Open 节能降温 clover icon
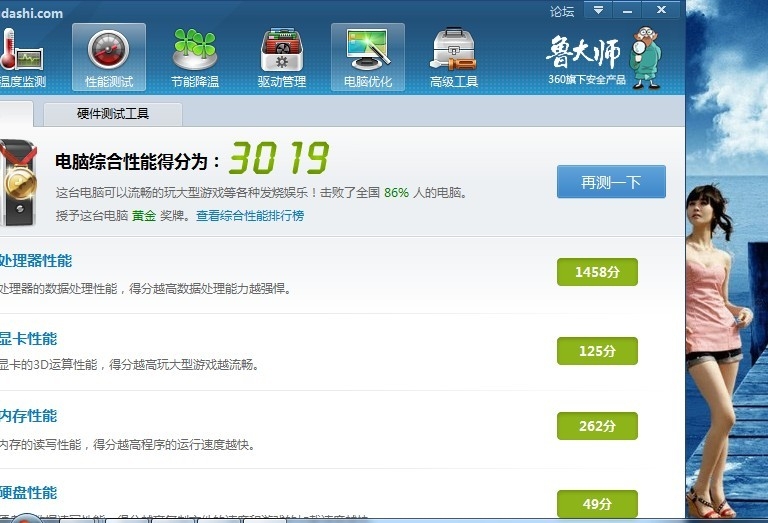The width and height of the screenshot is (768, 523). (194, 57)
